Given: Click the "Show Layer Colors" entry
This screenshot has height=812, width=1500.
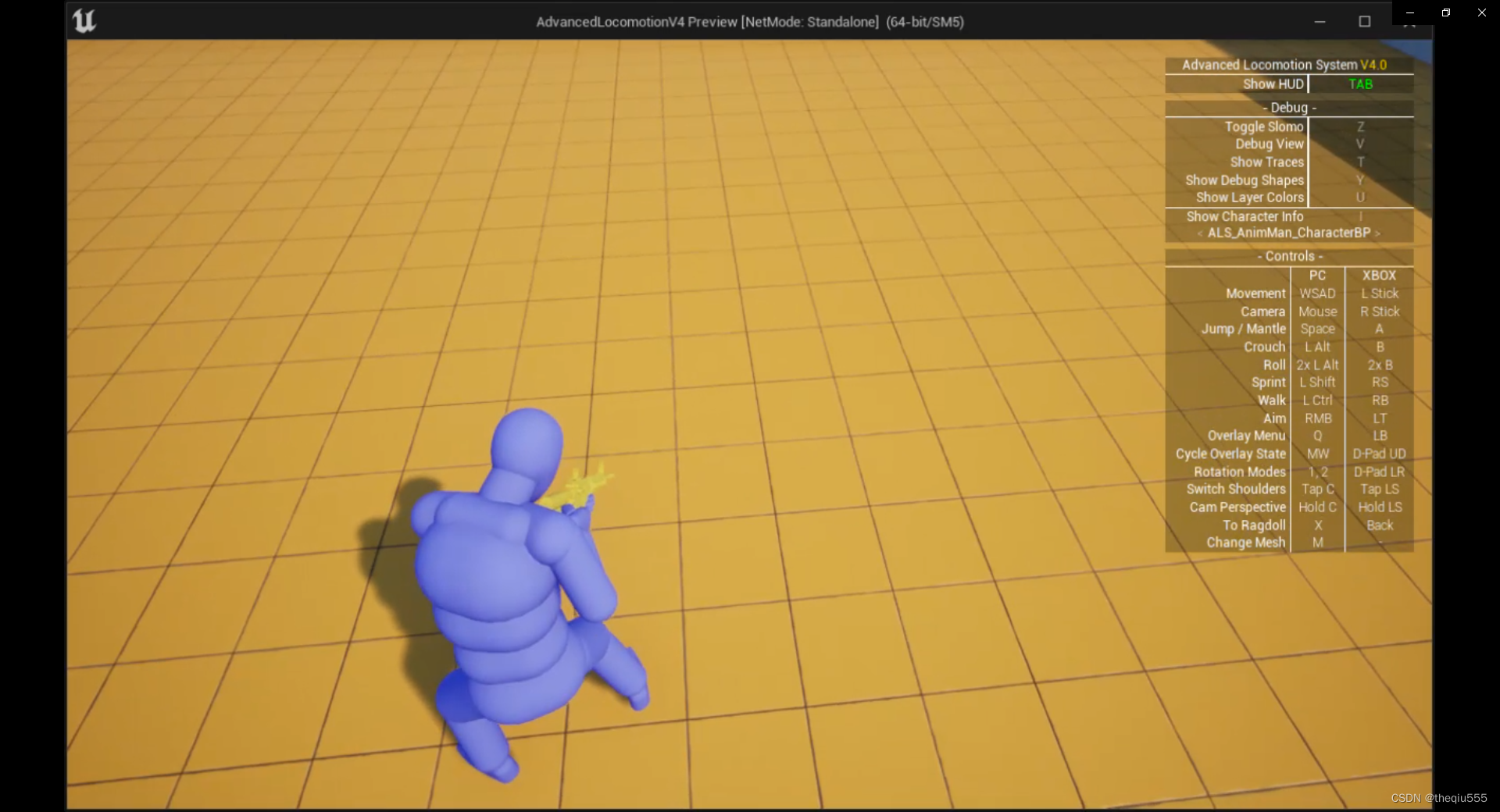Looking at the screenshot, I should click(1250, 198).
